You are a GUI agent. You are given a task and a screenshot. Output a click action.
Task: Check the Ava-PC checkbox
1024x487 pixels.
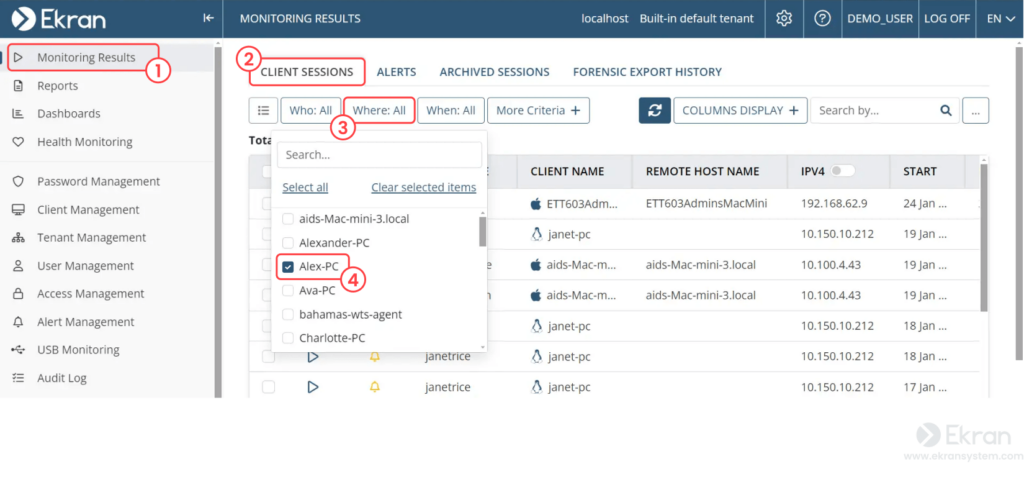(x=287, y=291)
